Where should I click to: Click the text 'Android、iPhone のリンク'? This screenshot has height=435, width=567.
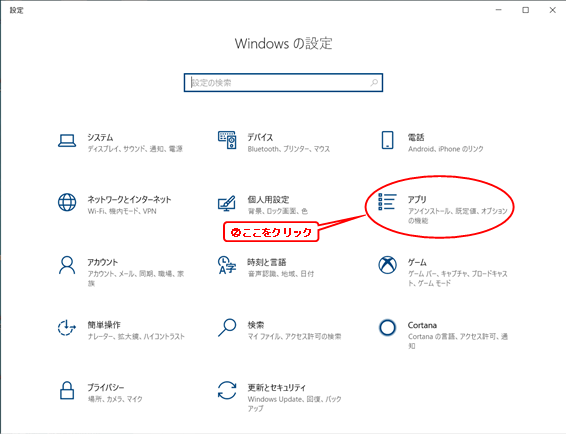(x=446, y=149)
